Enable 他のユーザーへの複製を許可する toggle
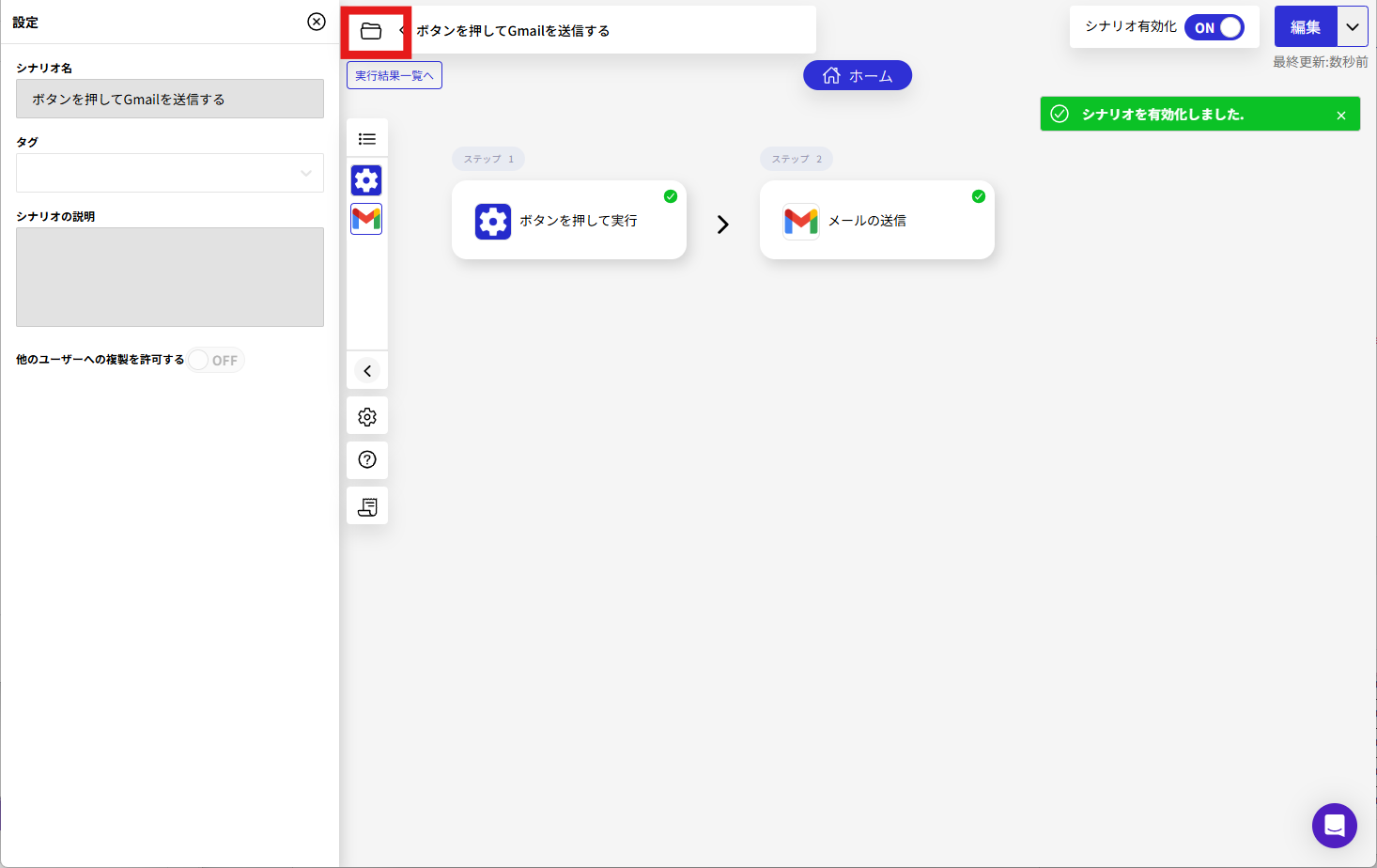The width and height of the screenshot is (1377, 868). pyautogui.click(x=216, y=360)
